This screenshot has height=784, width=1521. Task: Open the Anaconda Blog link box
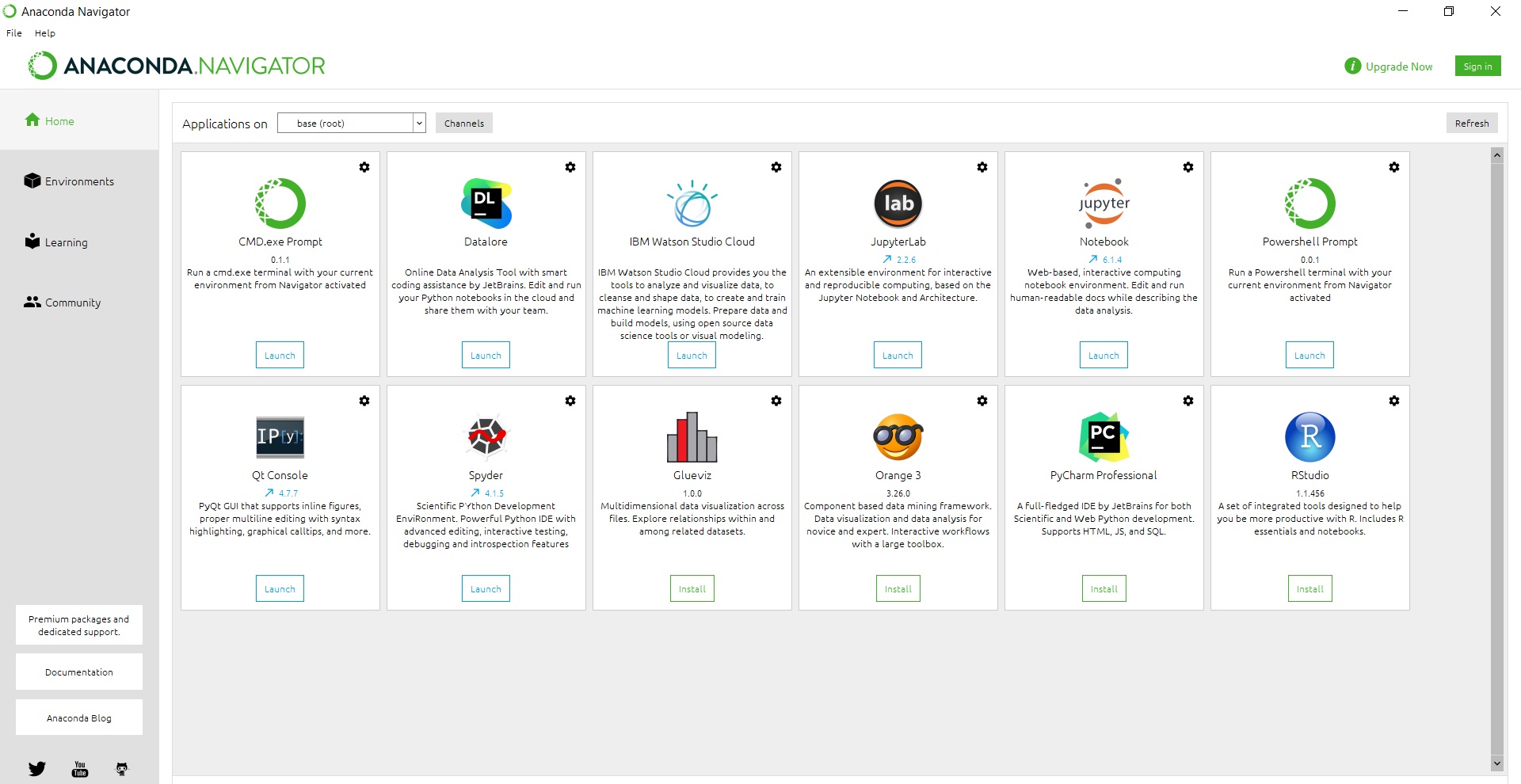point(79,717)
